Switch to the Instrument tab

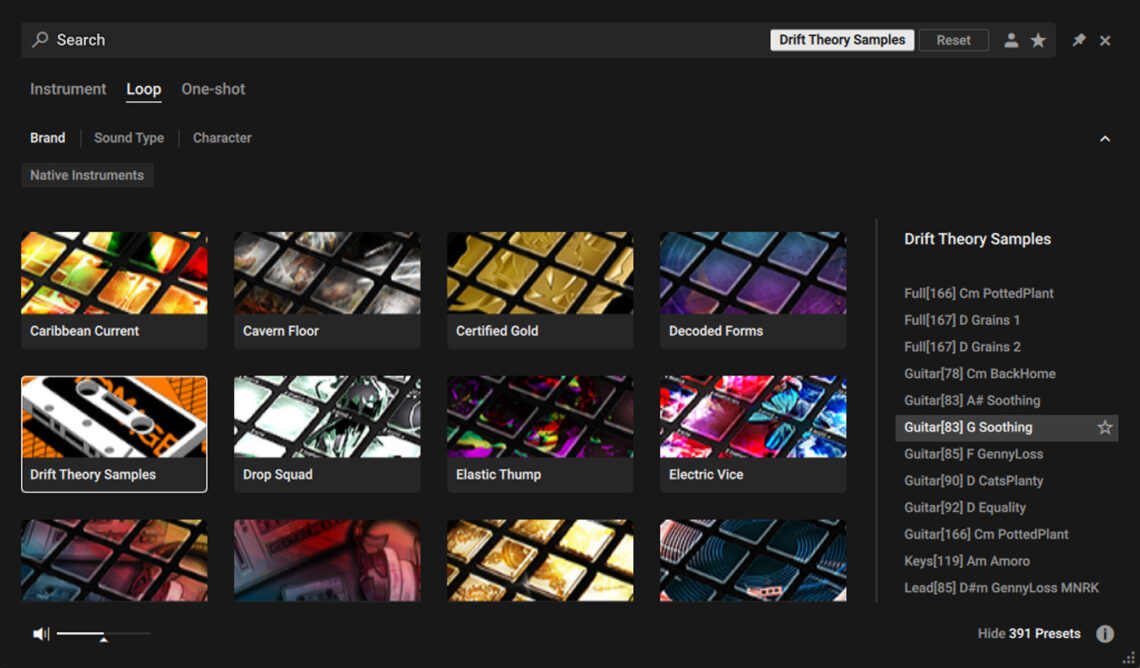[67, 89]
